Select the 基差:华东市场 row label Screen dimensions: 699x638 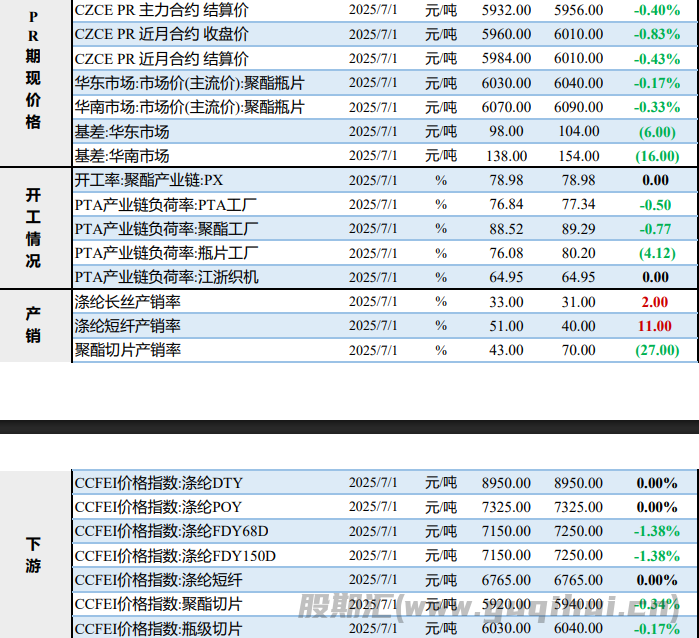coord(122,132)
